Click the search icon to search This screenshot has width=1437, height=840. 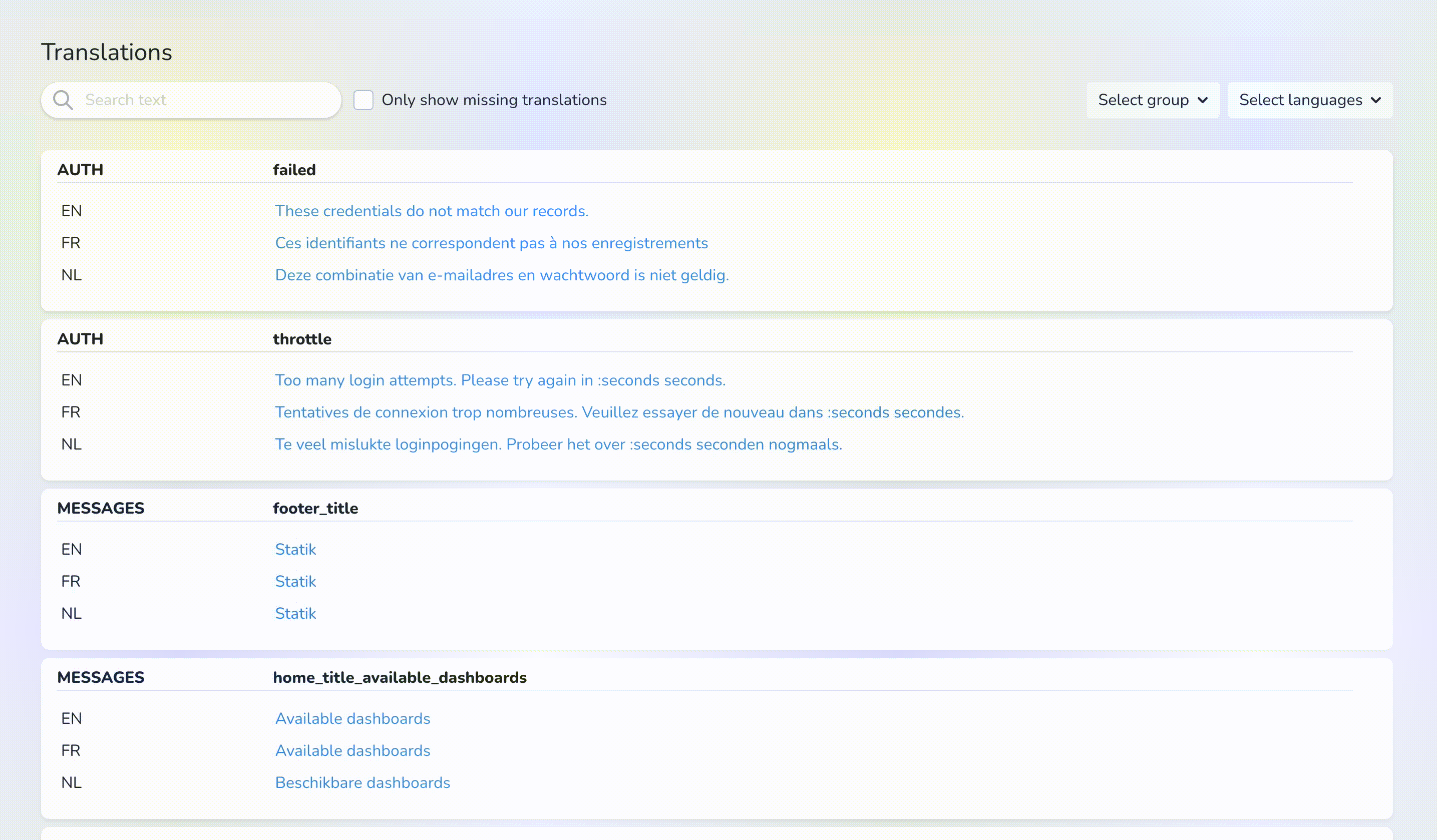pos(62,100)
